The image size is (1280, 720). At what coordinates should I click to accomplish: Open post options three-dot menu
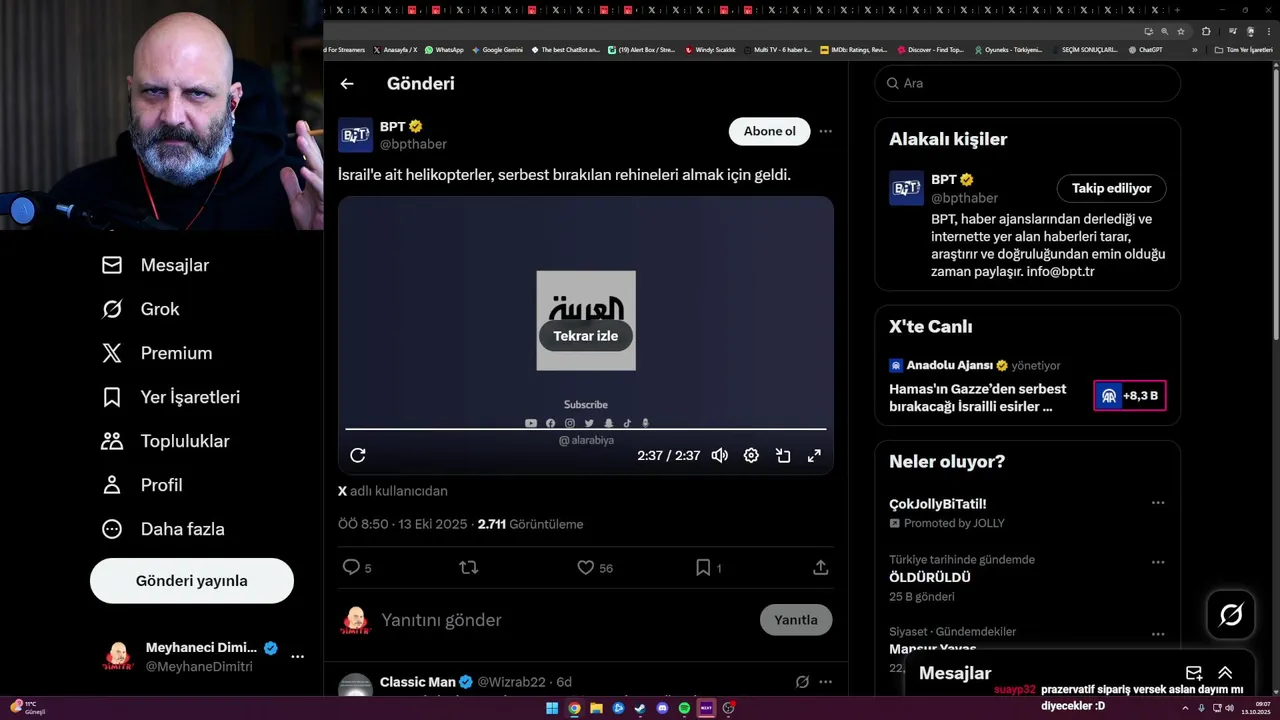(825, 131)
